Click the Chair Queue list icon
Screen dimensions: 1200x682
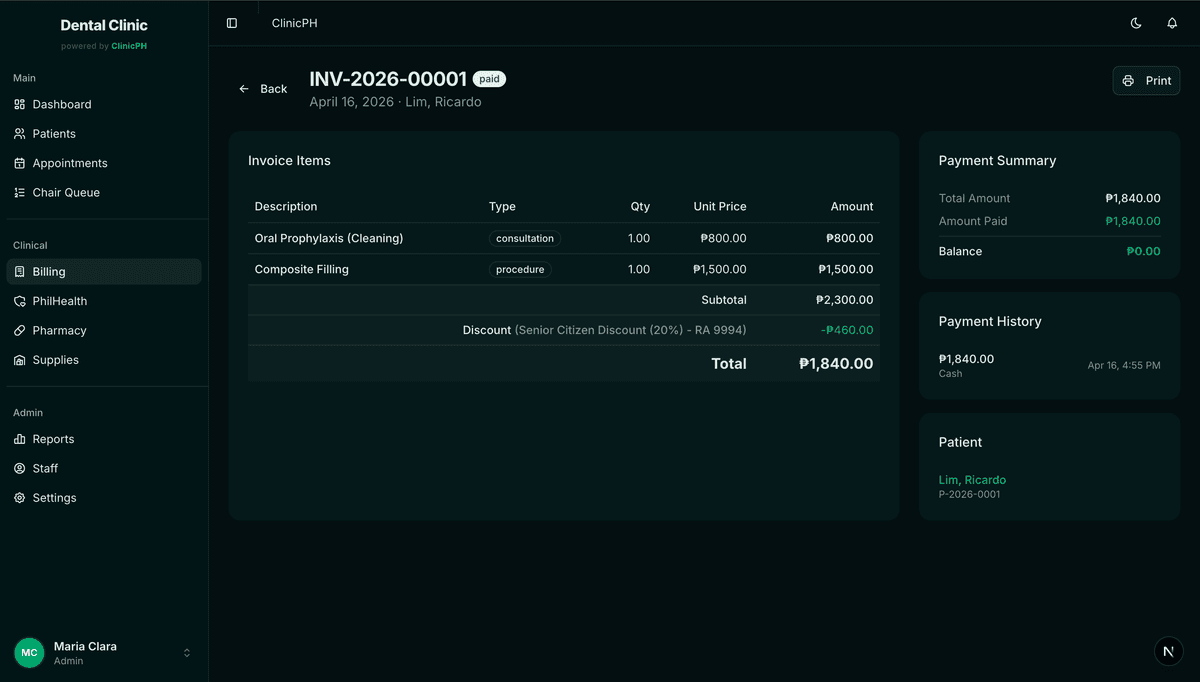click(20, 193)
